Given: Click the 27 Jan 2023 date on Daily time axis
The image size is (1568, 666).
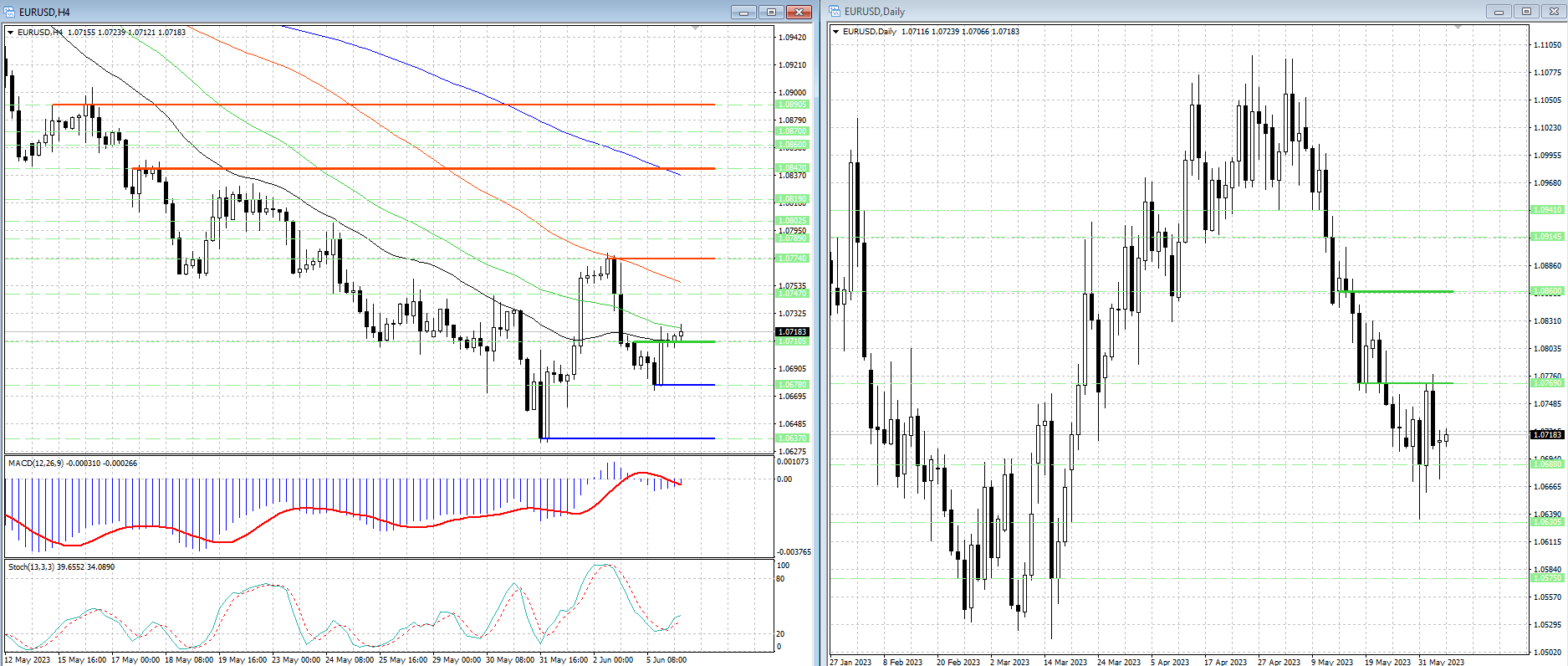Looking at the screenshot, I should [850, 662].
